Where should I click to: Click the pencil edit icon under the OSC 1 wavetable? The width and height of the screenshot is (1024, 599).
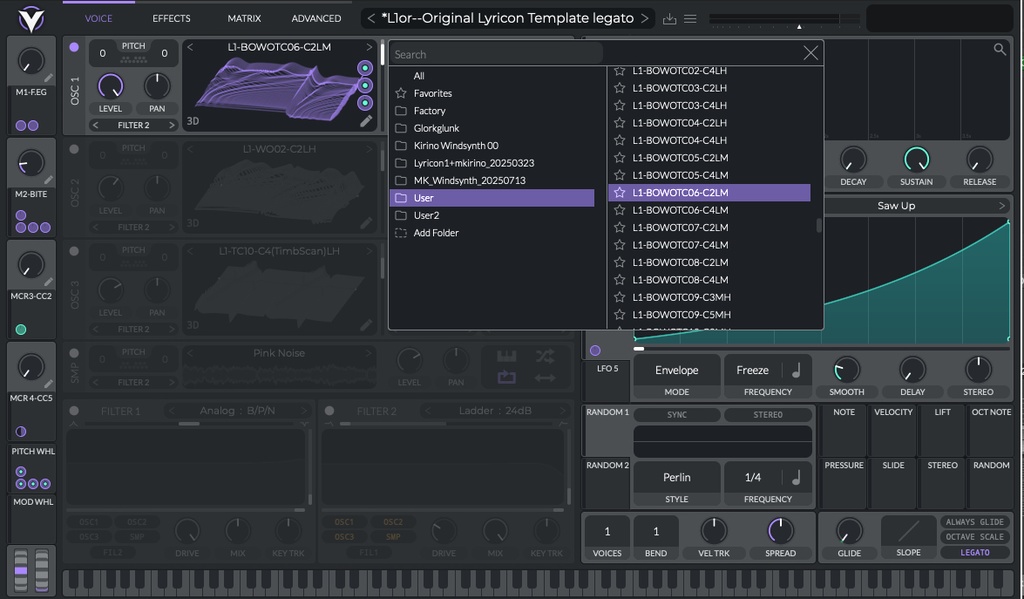[x=368, y=121]
